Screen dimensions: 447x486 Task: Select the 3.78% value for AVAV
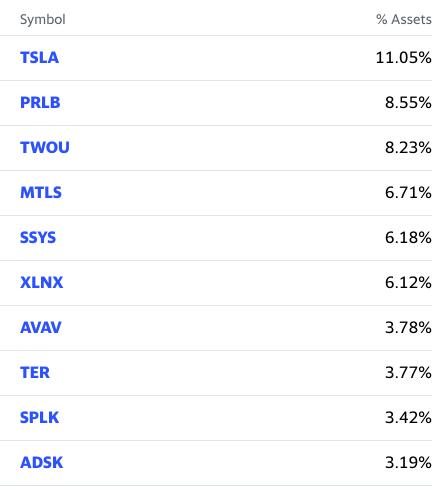click(408, 328)
